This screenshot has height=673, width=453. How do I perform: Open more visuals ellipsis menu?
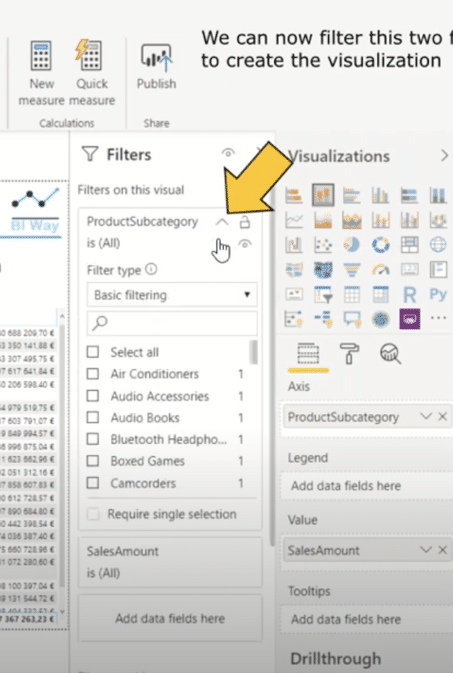coord(438,318)
